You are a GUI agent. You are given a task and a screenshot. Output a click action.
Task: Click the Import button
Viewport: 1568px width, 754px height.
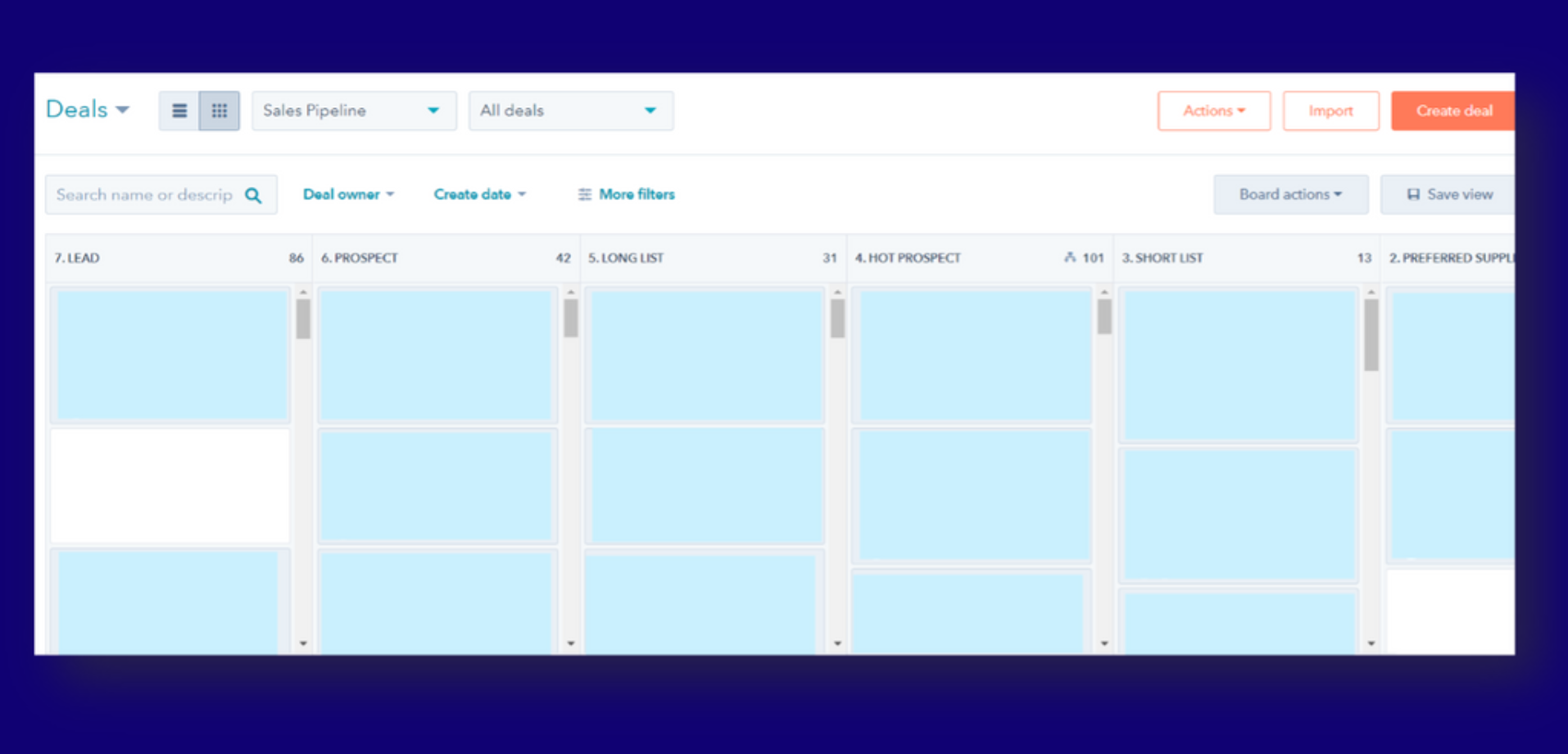pos(1331,111)
